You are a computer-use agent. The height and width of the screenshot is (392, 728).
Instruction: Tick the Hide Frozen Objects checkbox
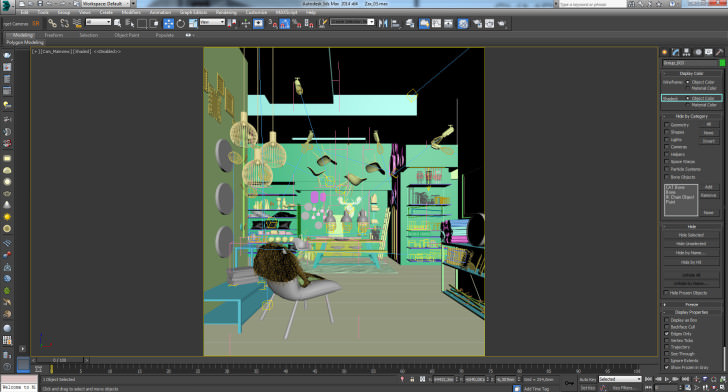[667, 293]
